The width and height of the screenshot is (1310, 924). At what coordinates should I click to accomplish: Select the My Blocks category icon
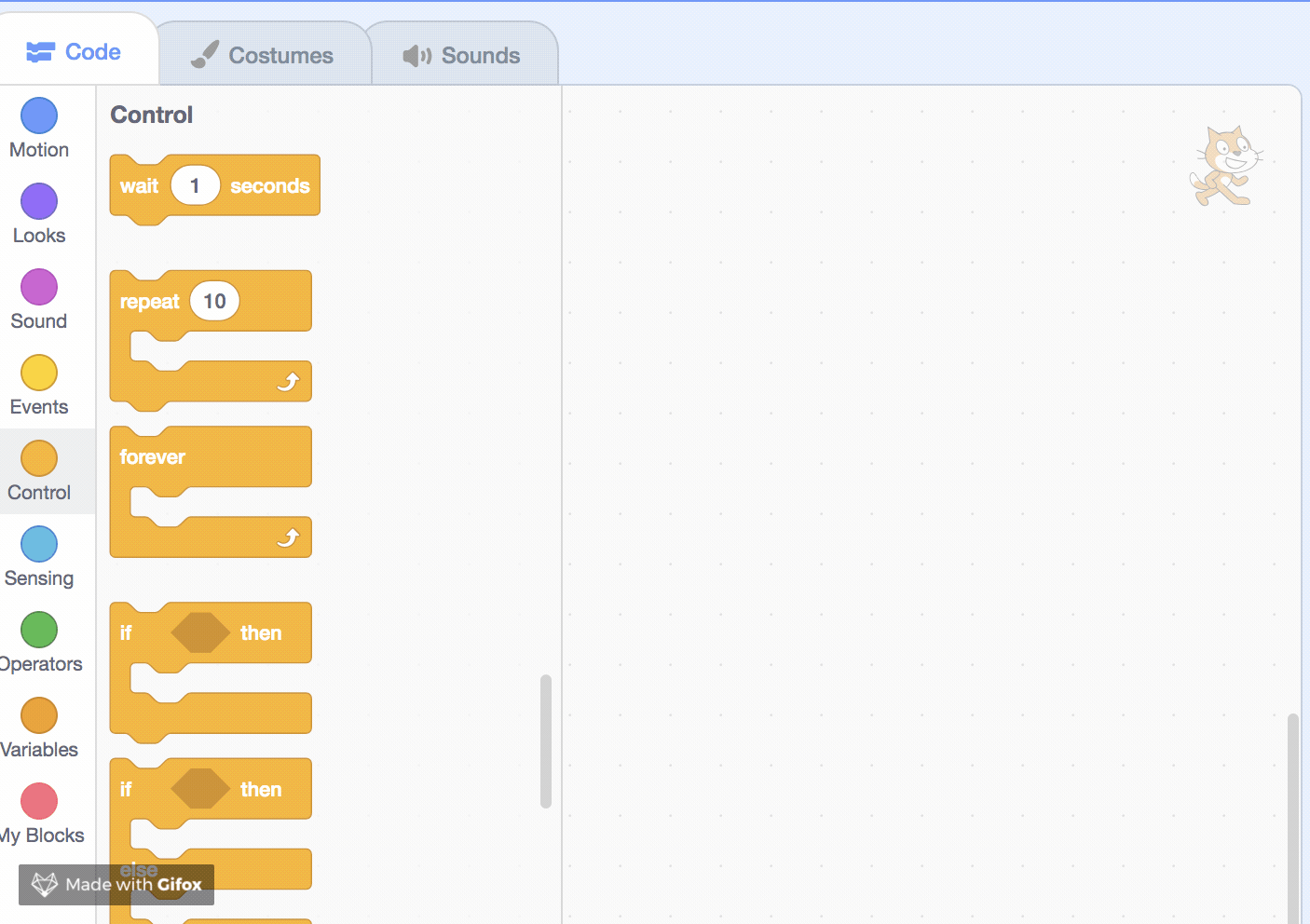pos(38,800)
